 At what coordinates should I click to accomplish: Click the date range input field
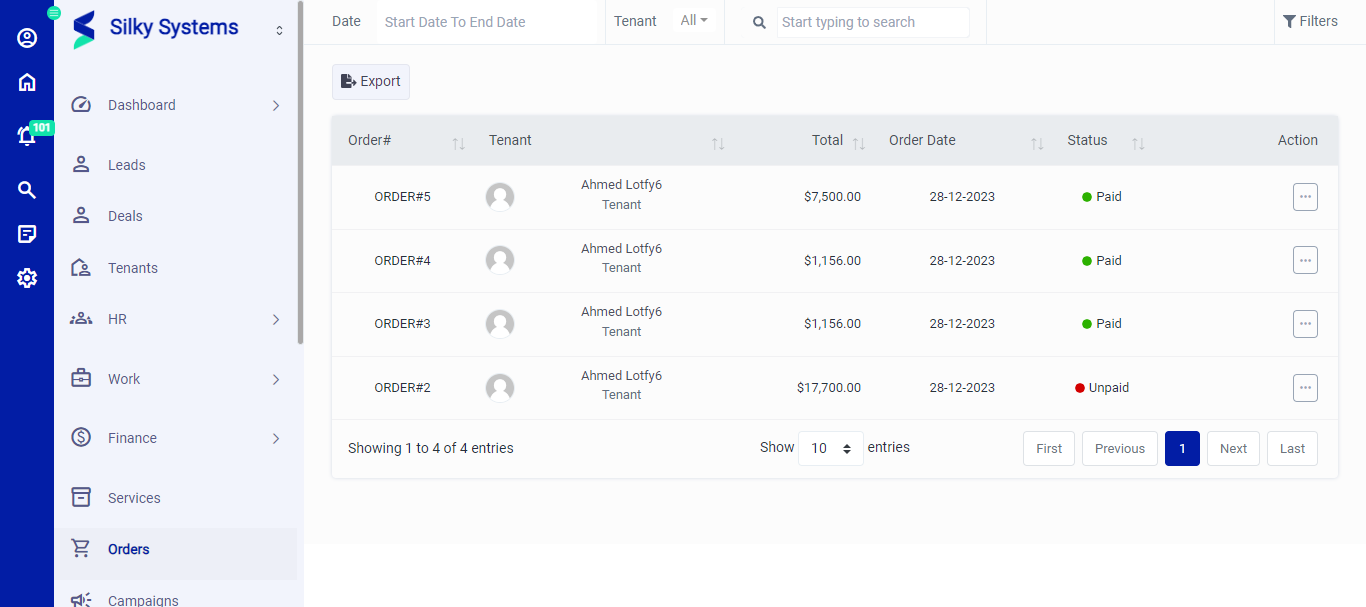(x=487, y=22)
